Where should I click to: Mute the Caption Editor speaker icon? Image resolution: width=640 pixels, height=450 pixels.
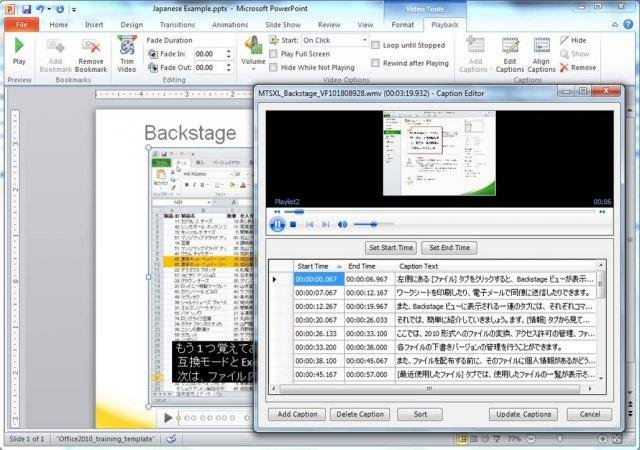click(342, 224)
